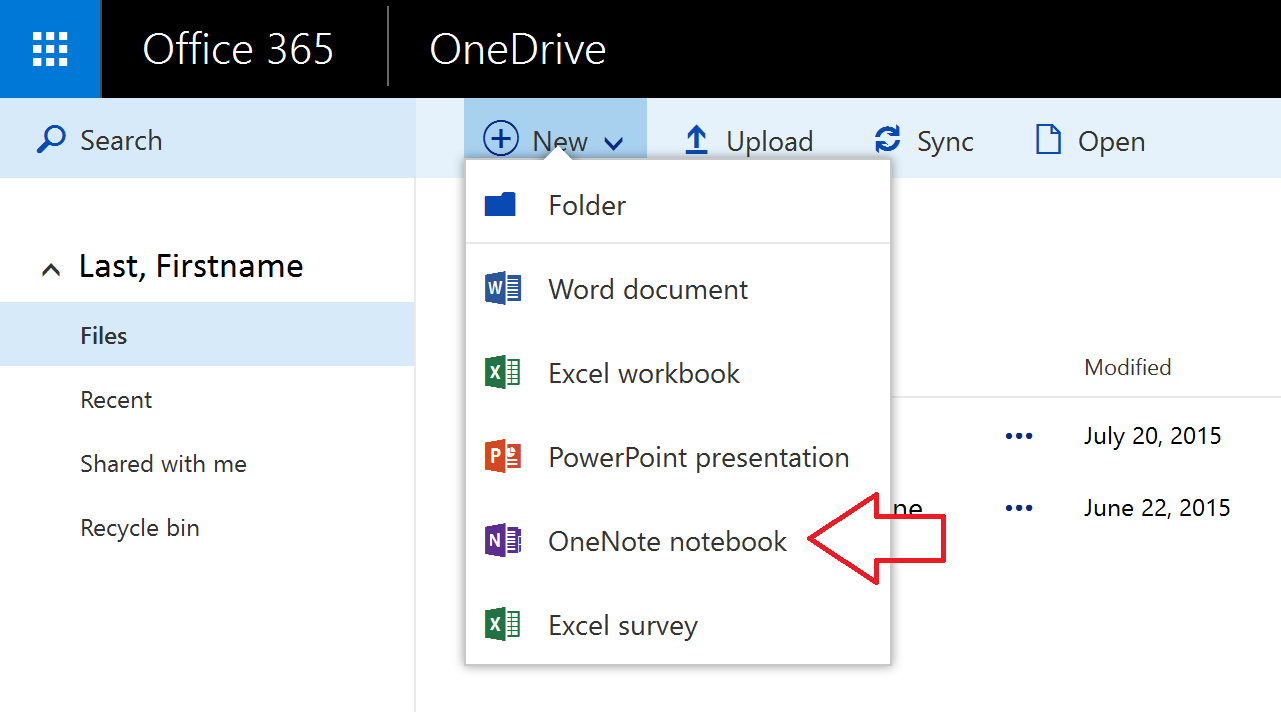Open ellipsis menu for July 20, 2015 file
The height and width of the screenshot is (712, 1281).
point(1018,436)
